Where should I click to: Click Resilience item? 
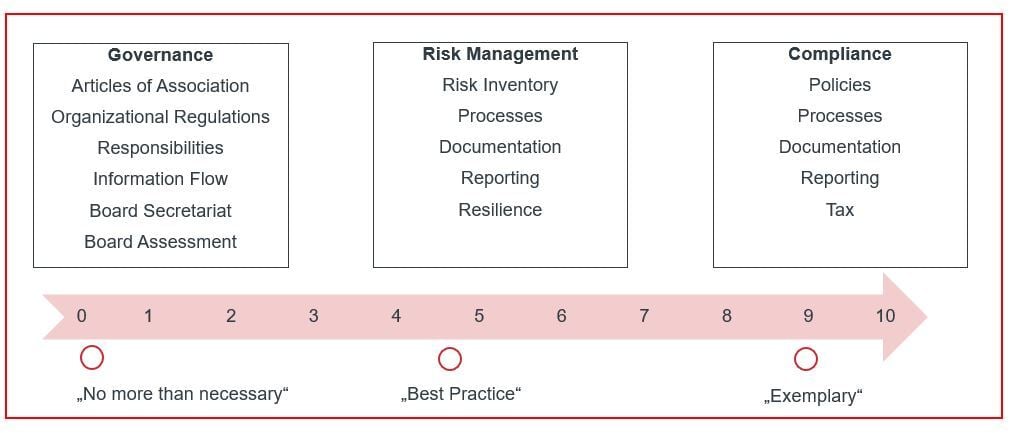(500, 210)
